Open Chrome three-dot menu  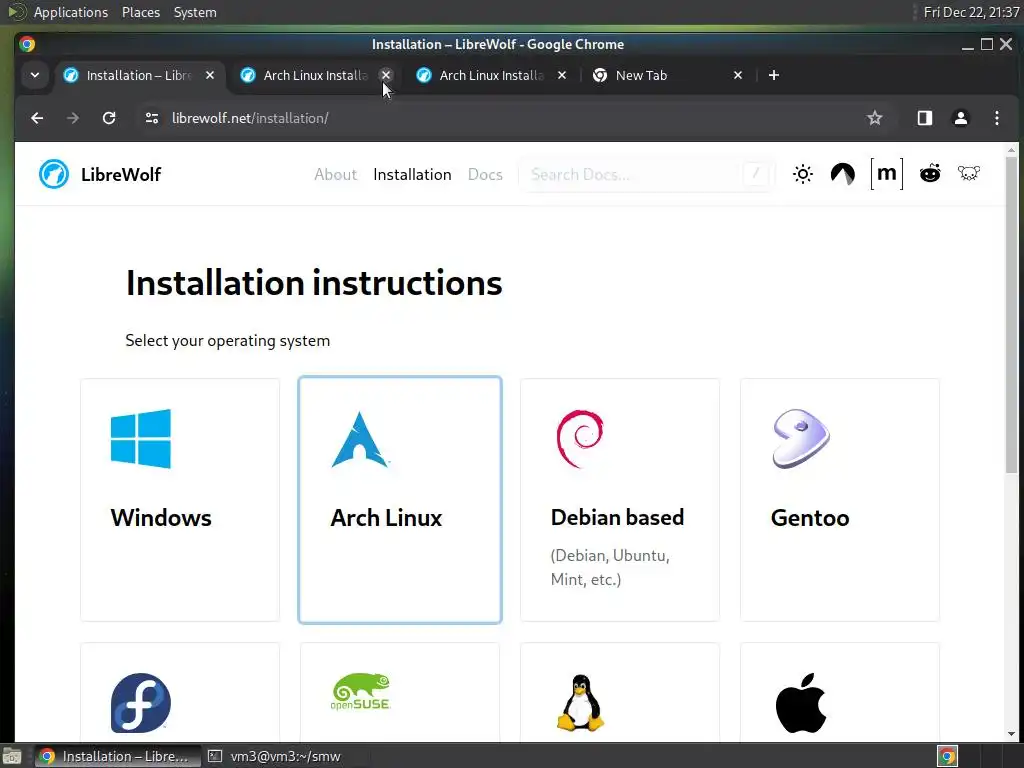(997, 118)
